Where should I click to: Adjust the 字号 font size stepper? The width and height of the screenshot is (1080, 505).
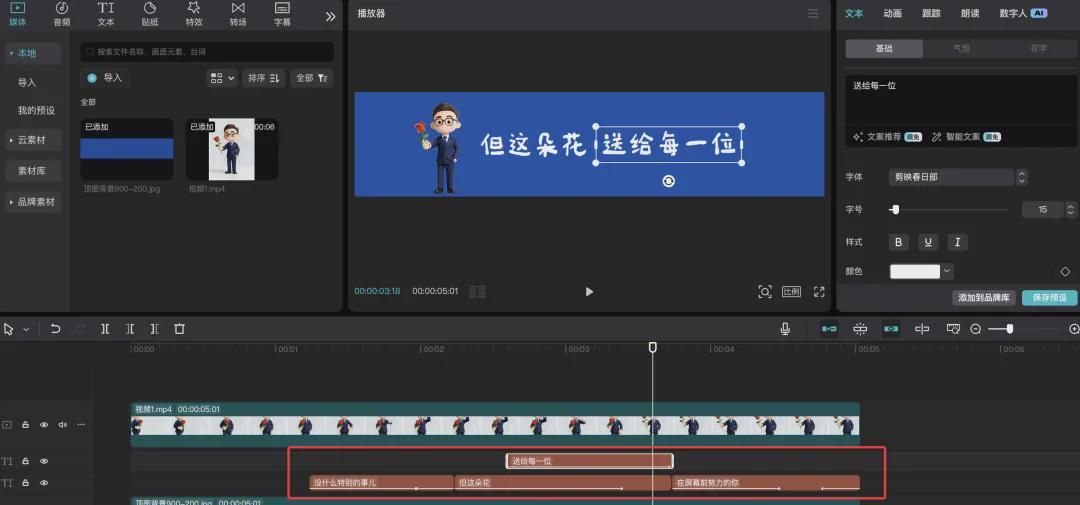coord(1070,209)
